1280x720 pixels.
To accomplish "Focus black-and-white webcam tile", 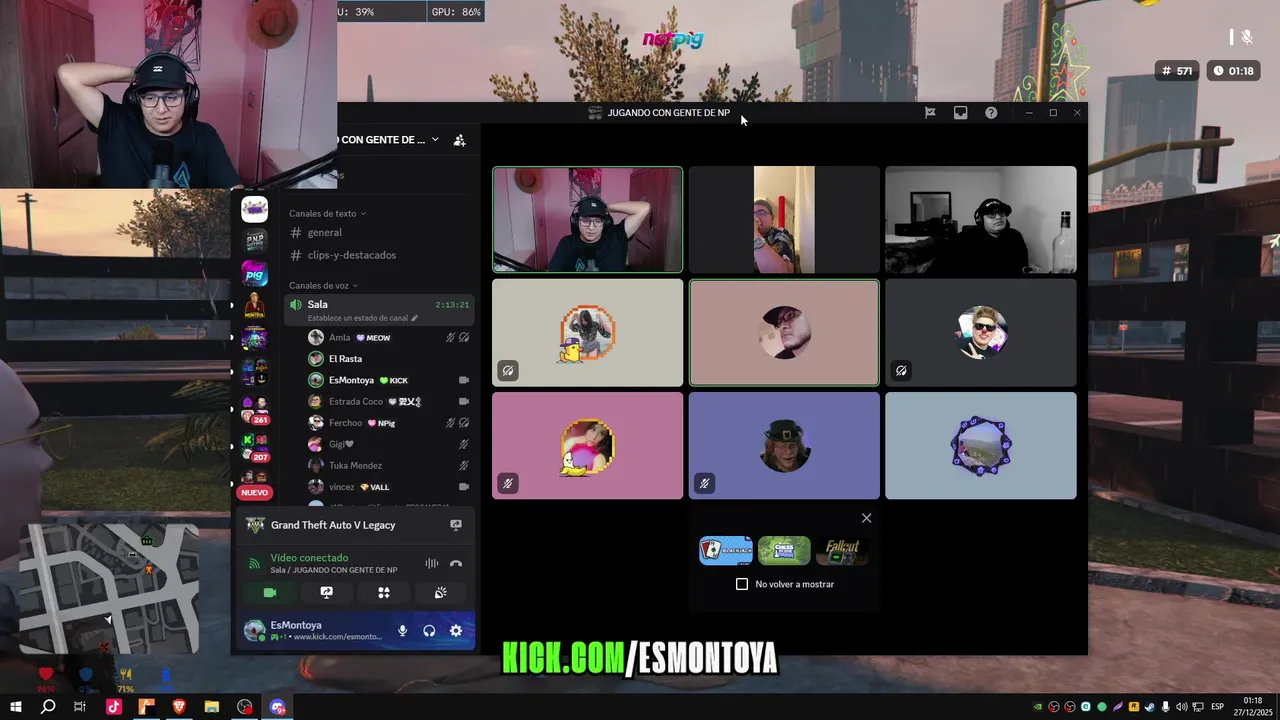I will click(981, 219).
